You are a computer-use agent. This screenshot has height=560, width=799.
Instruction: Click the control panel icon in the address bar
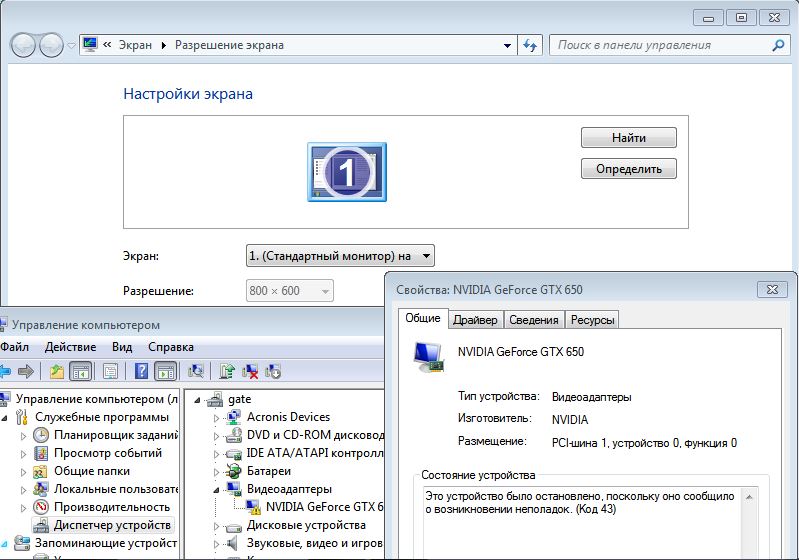click(90, 45)
